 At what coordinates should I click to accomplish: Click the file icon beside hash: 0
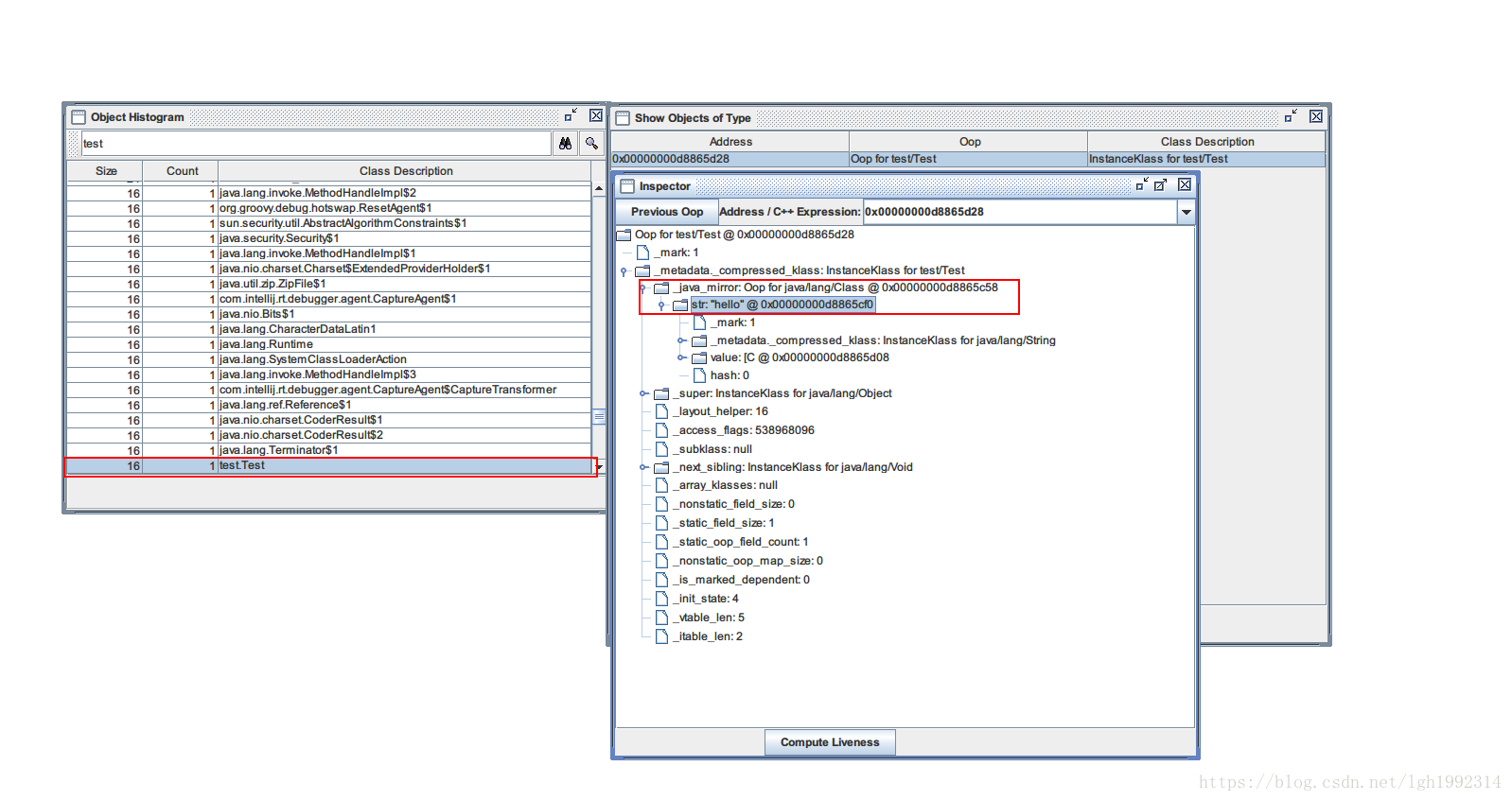point(699,375)
